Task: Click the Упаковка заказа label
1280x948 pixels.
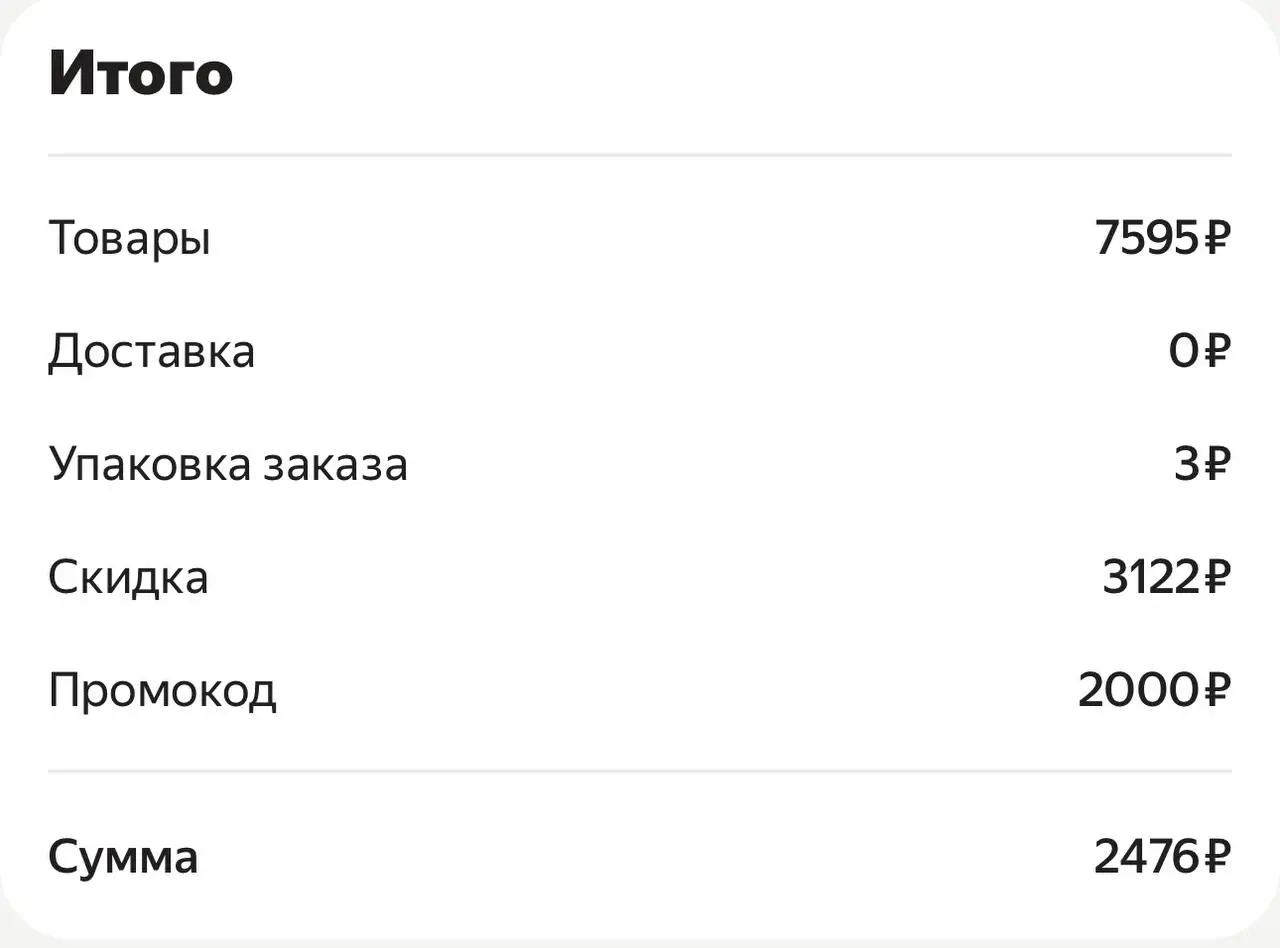Action: (228, 465)
